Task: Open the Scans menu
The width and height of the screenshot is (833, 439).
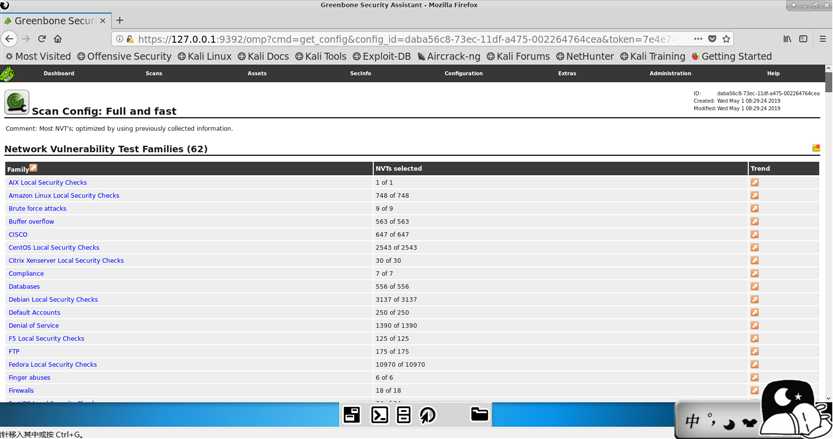Action: (x=154, y=73)
